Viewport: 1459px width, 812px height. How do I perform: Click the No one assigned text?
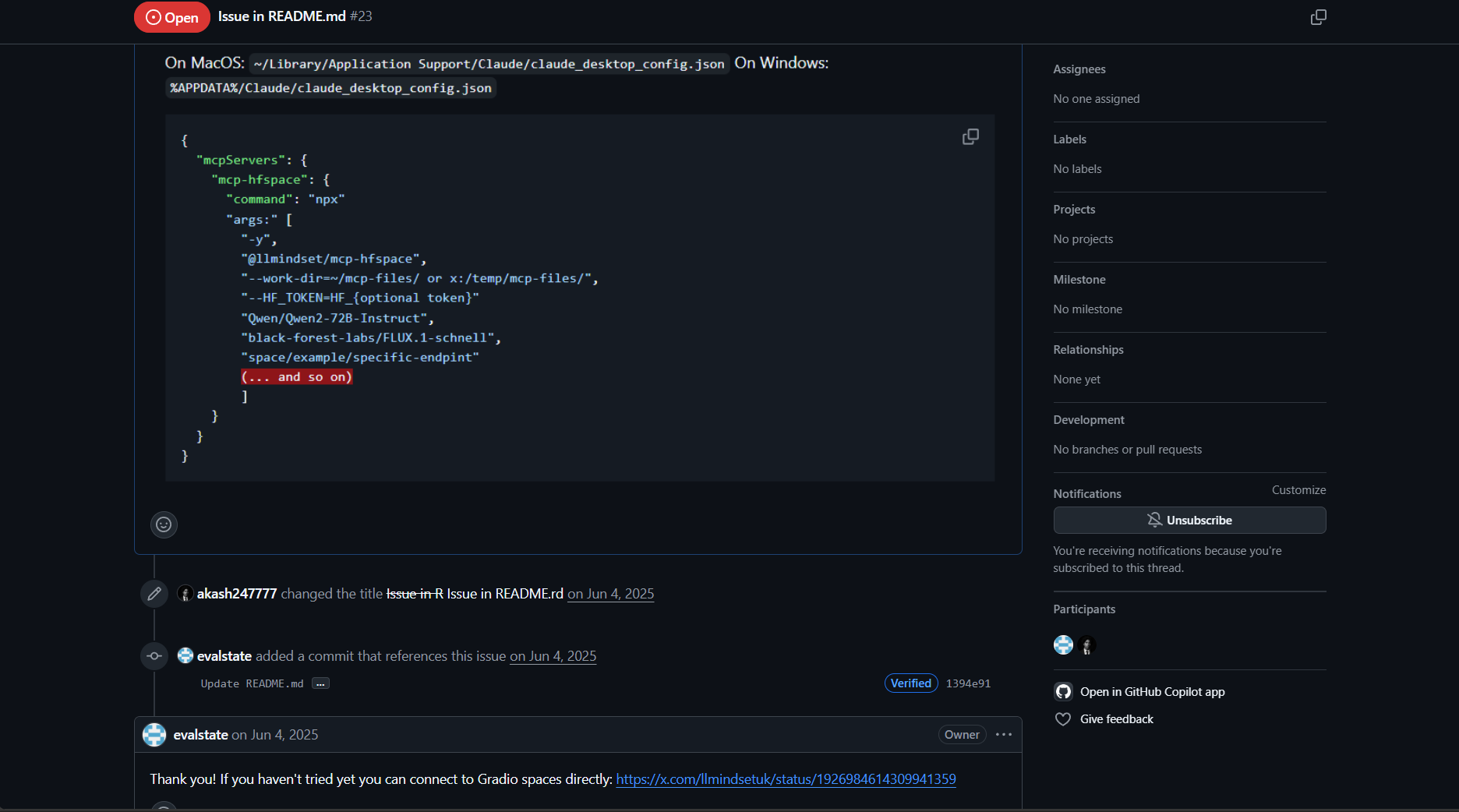1096,99
